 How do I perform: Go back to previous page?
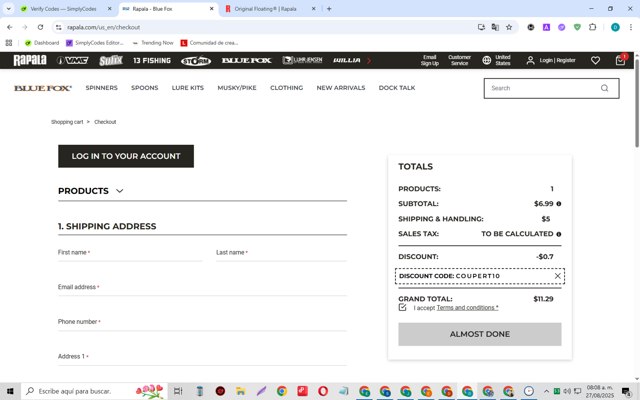click(x=10, y=27)
